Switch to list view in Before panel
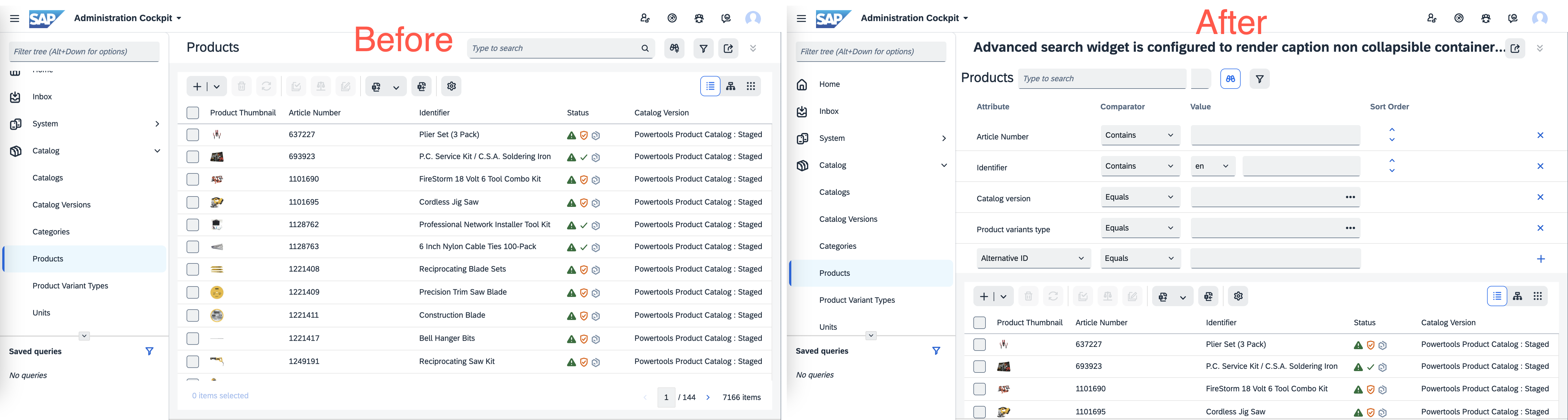The image size is (1568, 420). point(710,86)
